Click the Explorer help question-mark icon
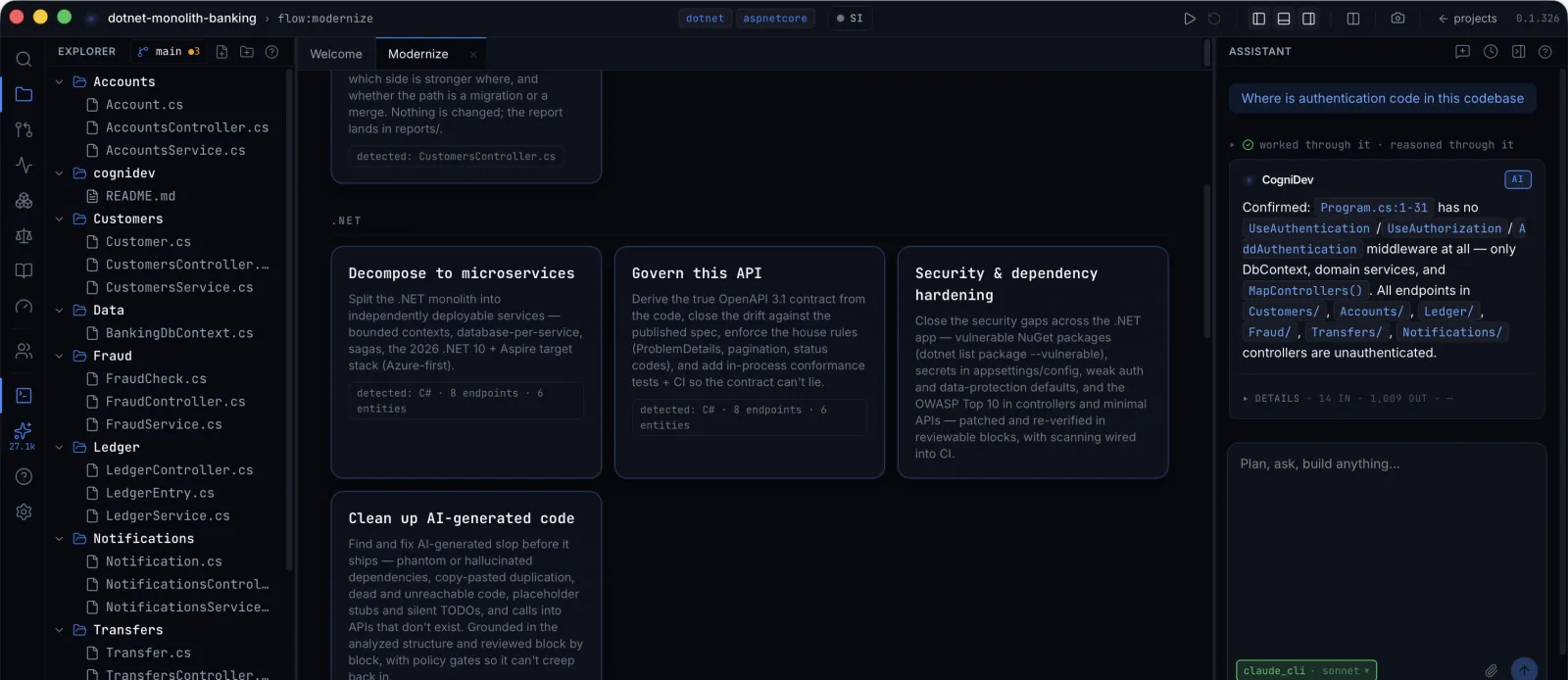 272,51
